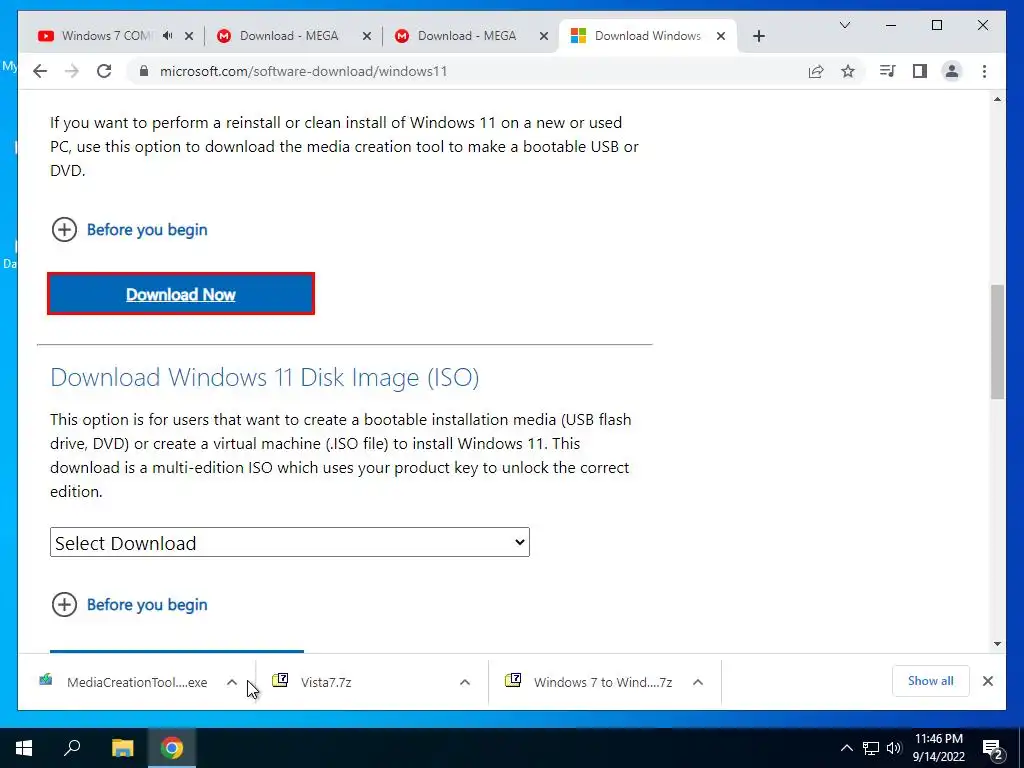Screen dimensions: 1024x768
Task: Reload the current page
Action: (104, 71)
